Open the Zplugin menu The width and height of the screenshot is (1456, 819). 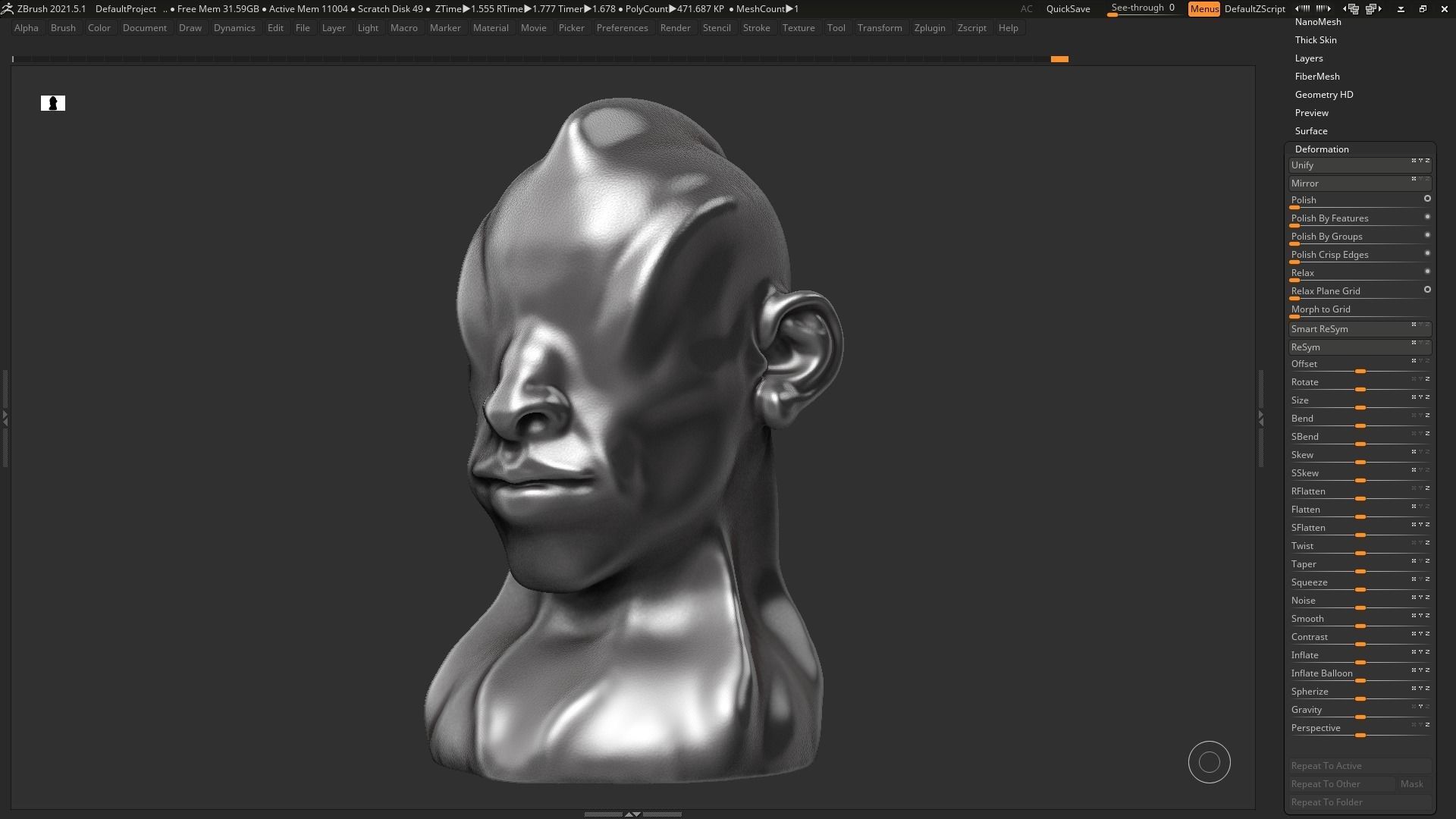[930, 28]
